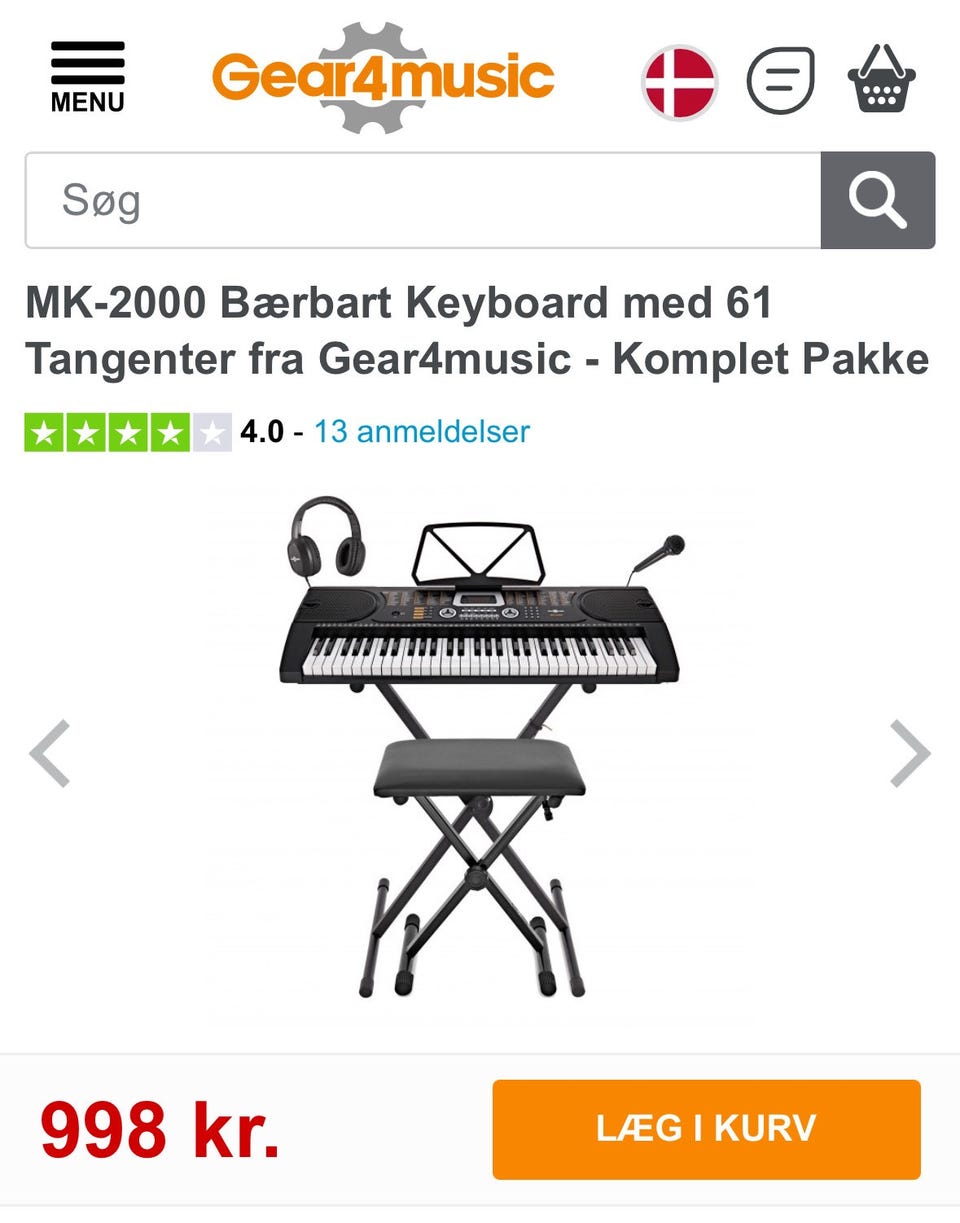Click the green star rating icons

128,432
